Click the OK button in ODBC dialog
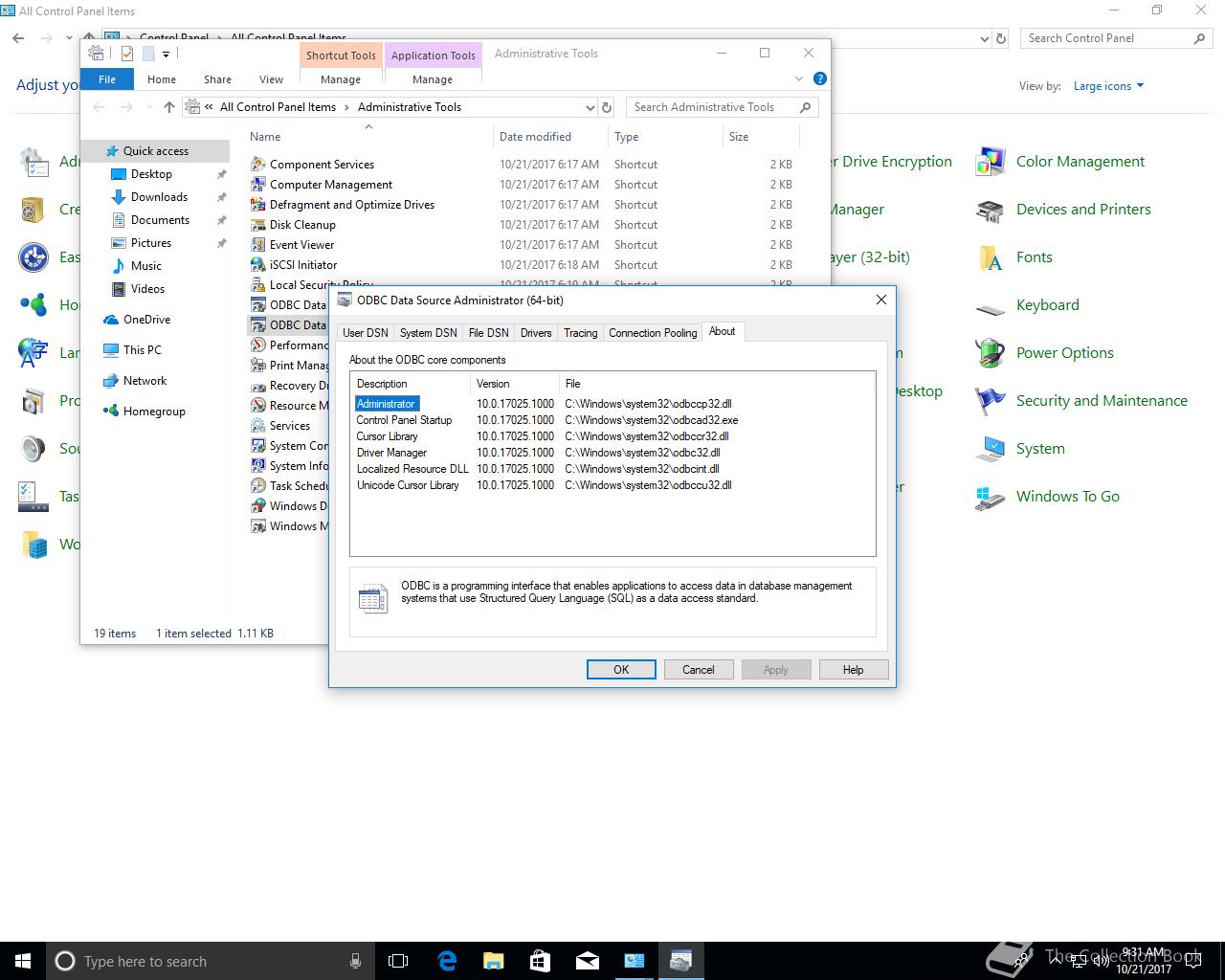 tap(621, 670)
